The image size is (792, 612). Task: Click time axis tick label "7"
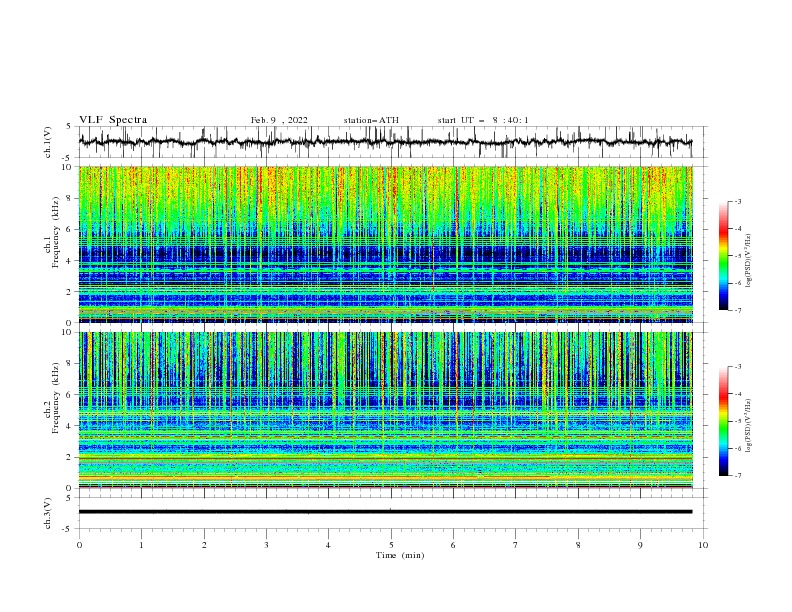pos(516,545)
